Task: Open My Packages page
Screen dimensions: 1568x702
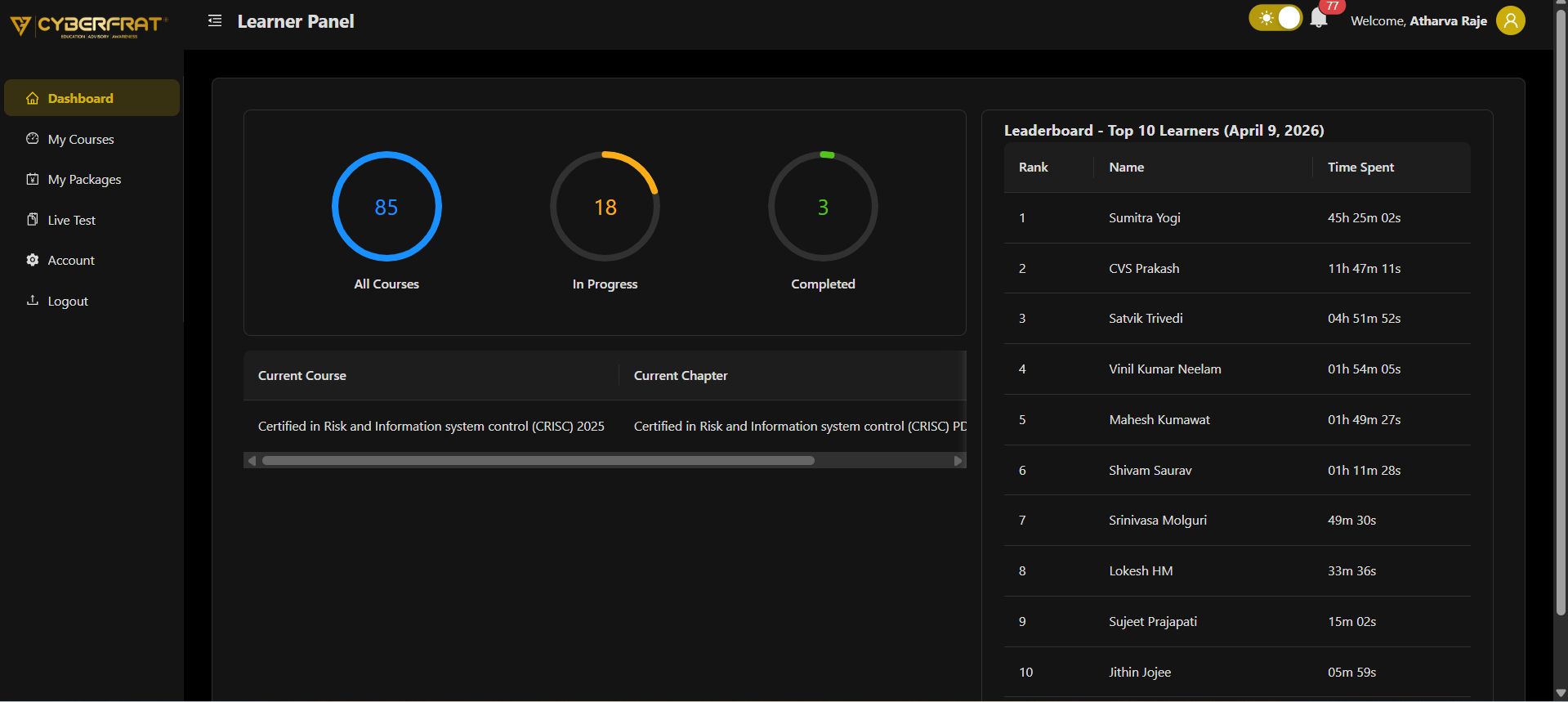Action: (x=92, y=179)
